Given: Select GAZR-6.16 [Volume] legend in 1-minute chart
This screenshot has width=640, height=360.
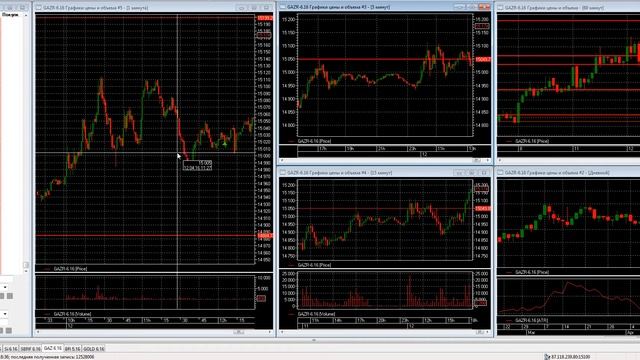Looking at the screenshot, I should point(72,314).
